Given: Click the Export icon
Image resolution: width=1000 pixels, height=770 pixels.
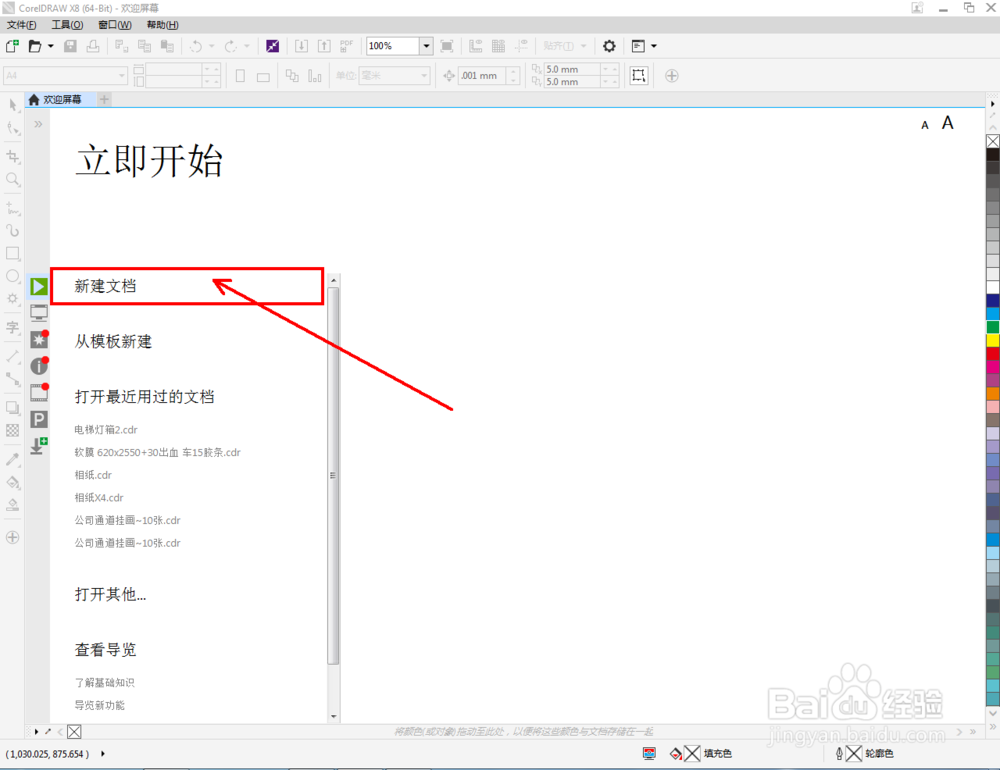Looking at the screenshot, I should pos(324,46).
